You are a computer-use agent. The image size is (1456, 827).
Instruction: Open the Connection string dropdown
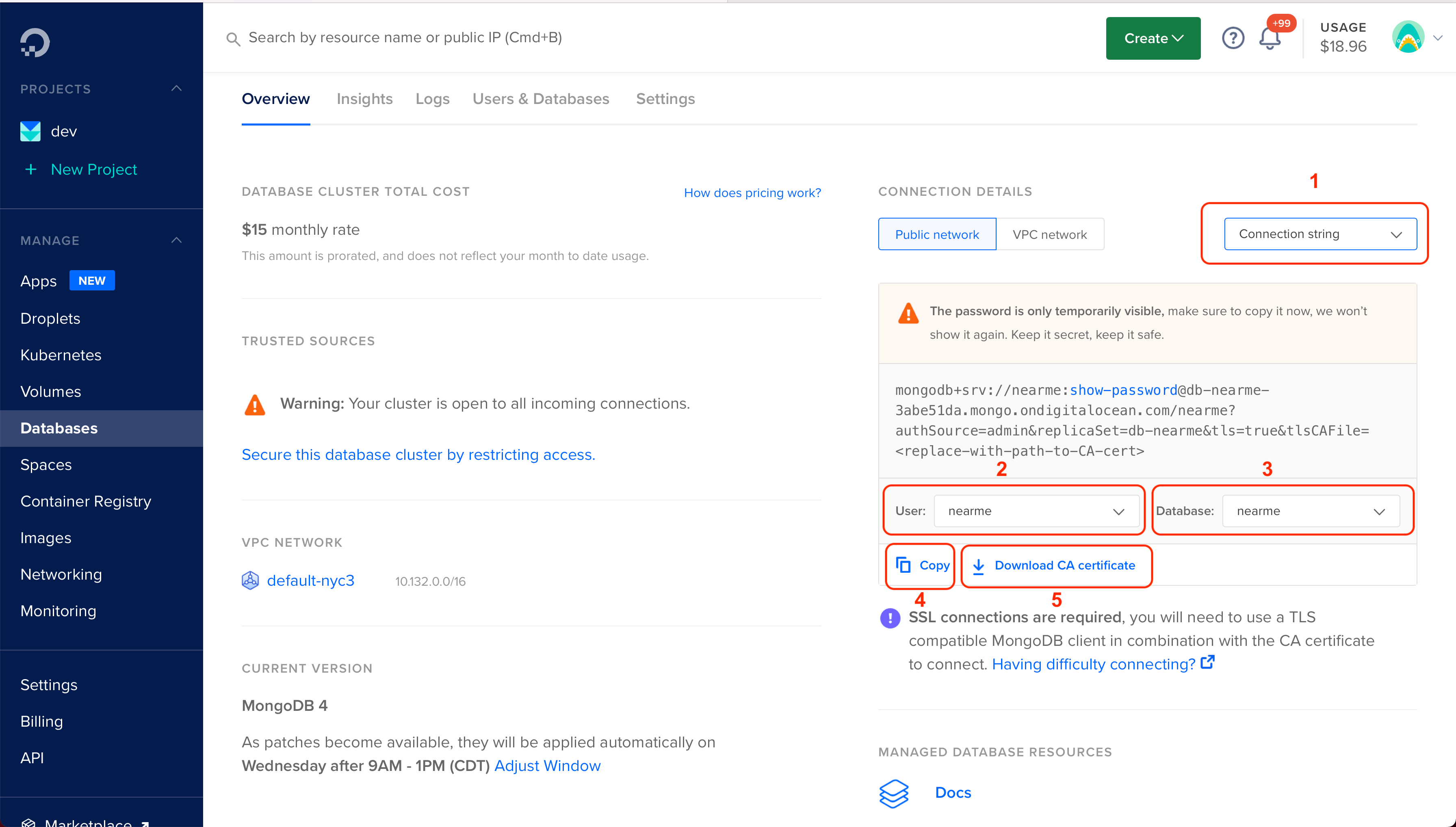pos(1320,234)
